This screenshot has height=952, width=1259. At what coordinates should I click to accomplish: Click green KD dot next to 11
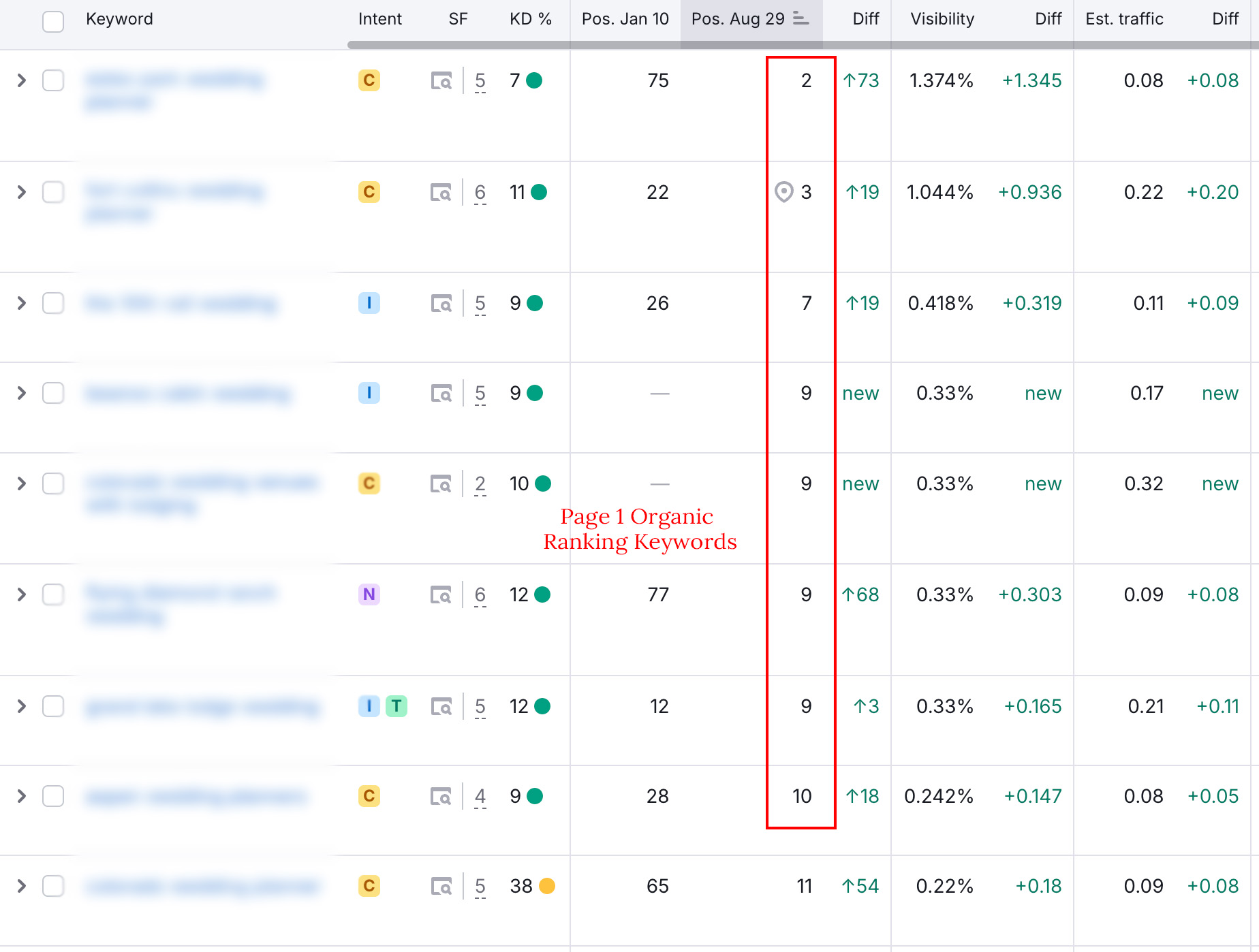[x=539, y=192]
